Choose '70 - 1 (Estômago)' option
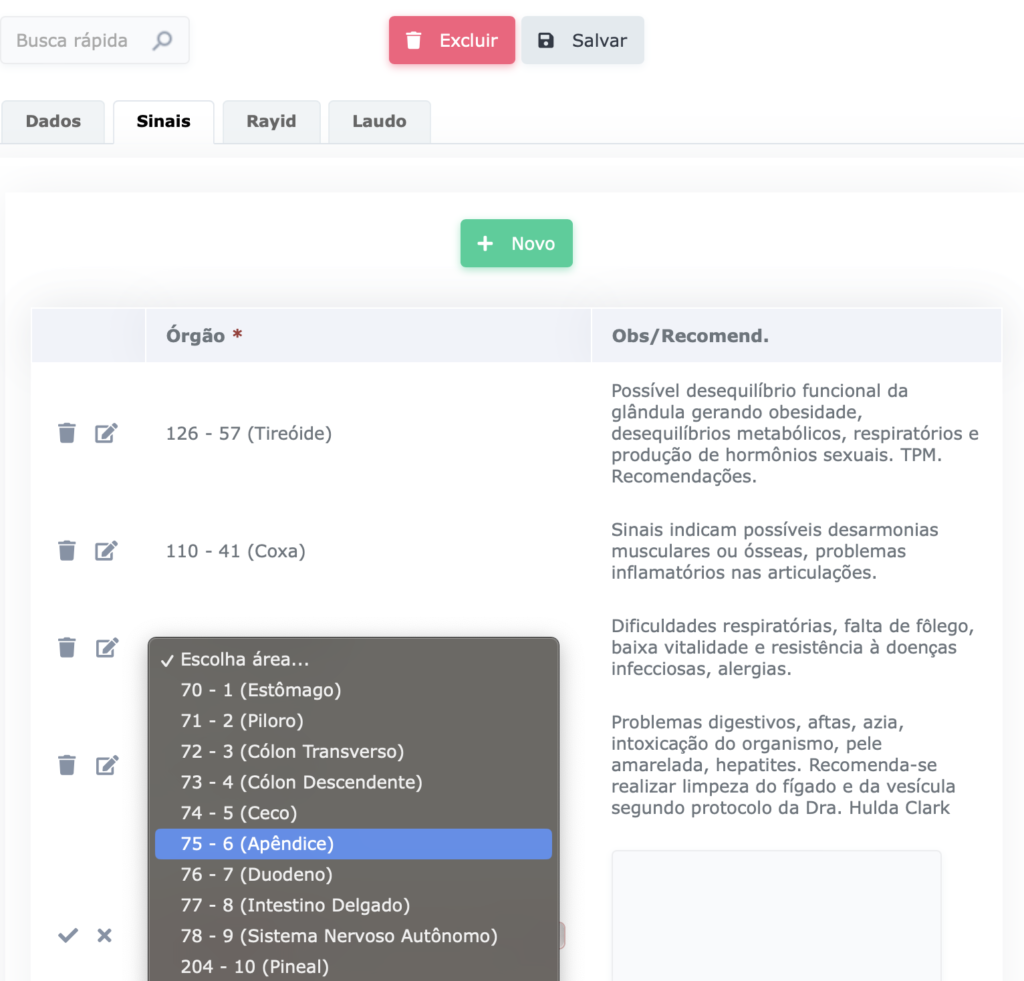Screen dimensions: 1024x981 click(353, 690)
